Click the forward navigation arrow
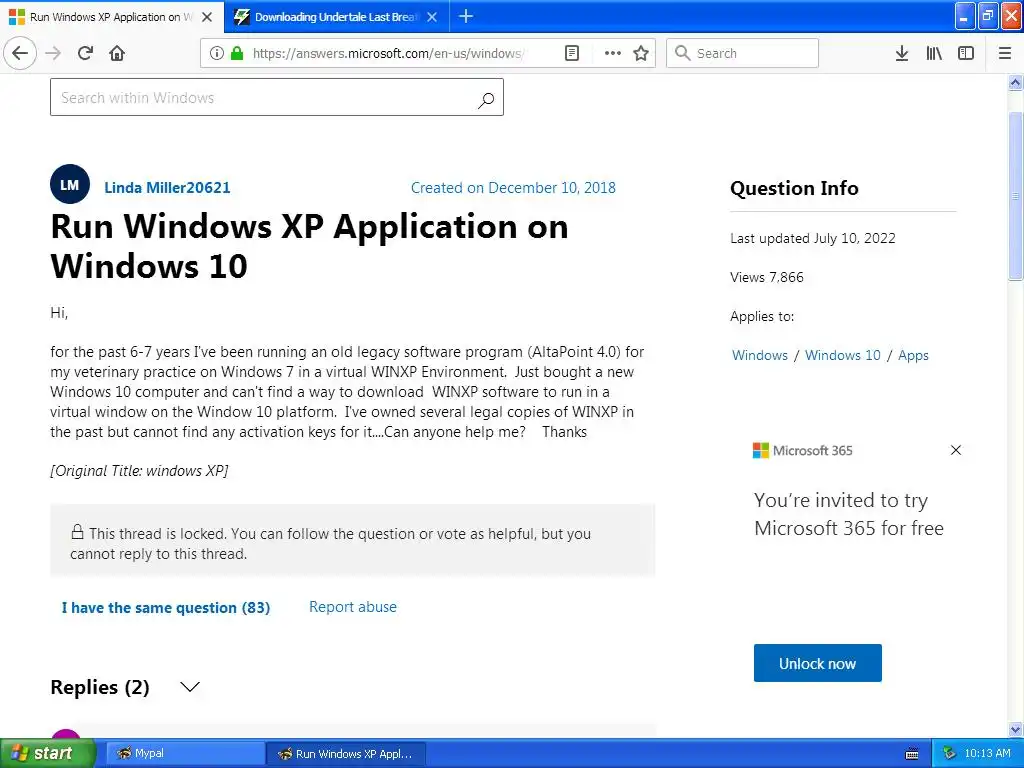The height and width of the screenshot is (768, 1024). click(x=53, y=53)
